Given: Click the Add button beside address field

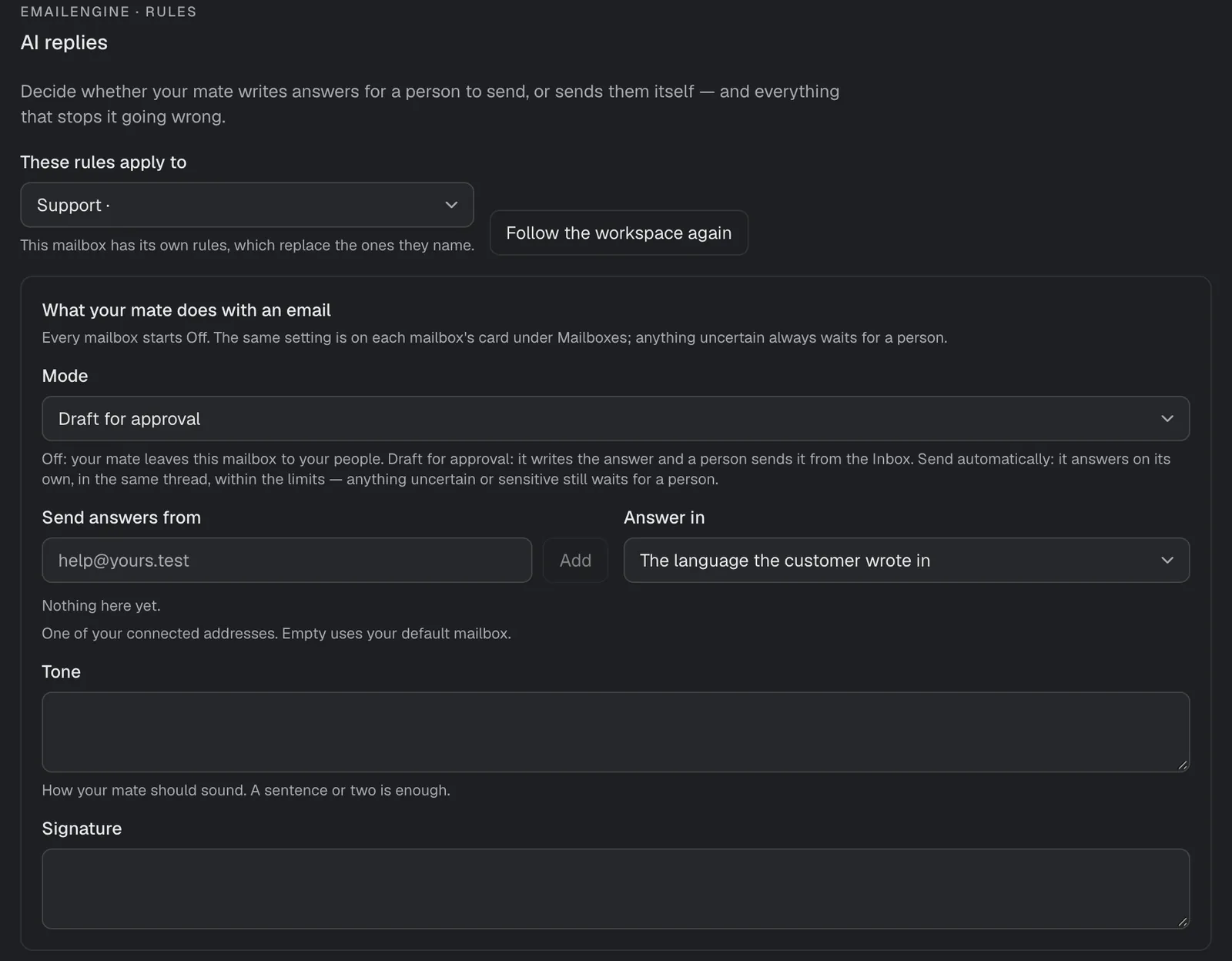Looking at the screenshot, I should click(x=575, y=560).
